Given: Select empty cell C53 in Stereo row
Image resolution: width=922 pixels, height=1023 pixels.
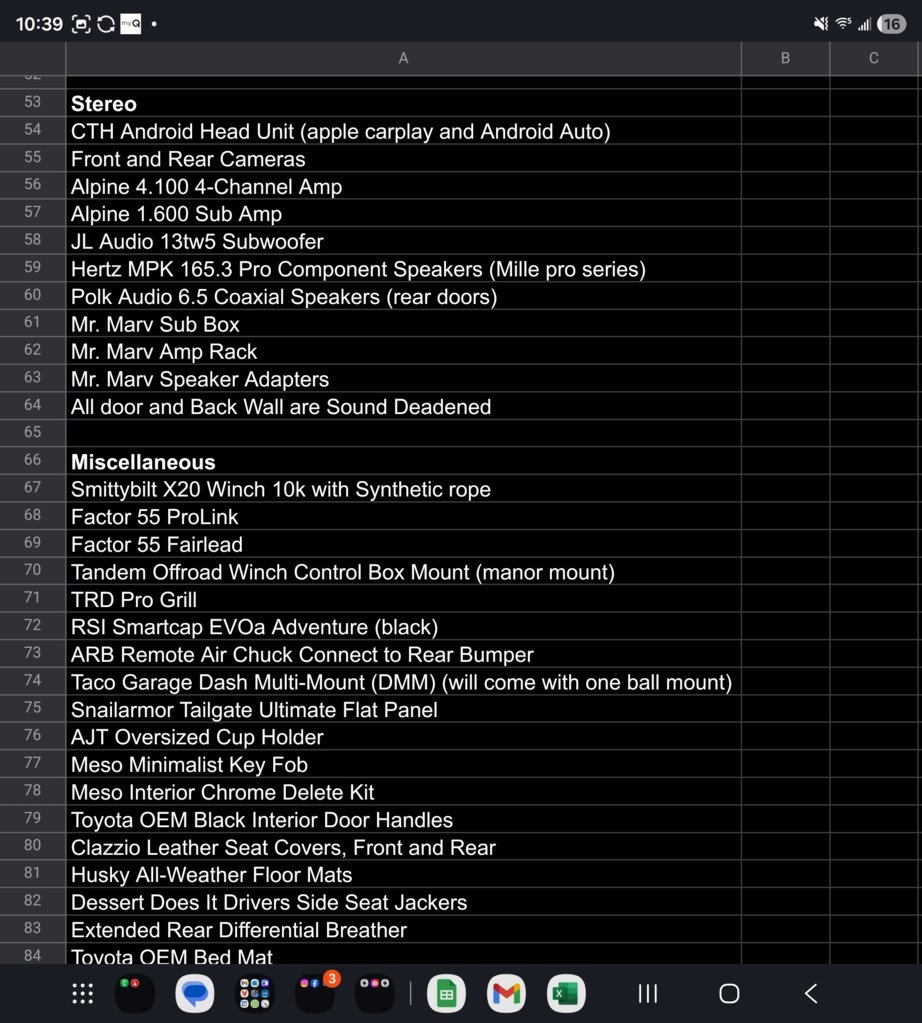Looking at the screenshot, I should [x=874, y=103].
